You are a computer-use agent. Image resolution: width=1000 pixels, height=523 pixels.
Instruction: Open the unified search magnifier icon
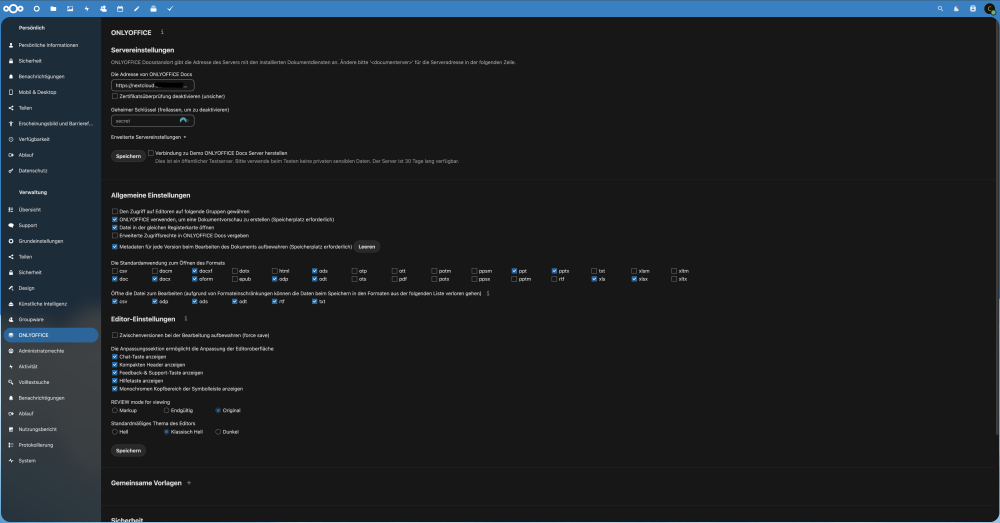(x=940, y=9)
